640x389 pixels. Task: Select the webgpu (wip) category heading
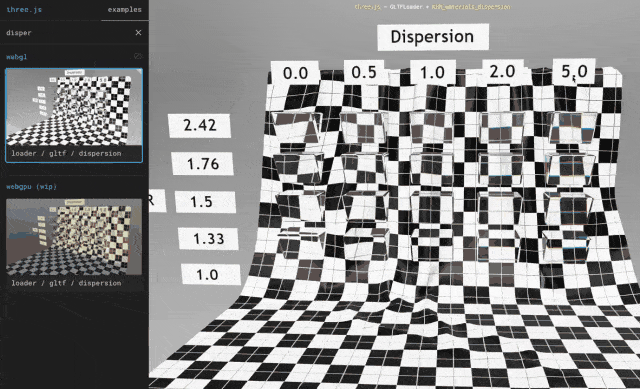pos(31,187)
